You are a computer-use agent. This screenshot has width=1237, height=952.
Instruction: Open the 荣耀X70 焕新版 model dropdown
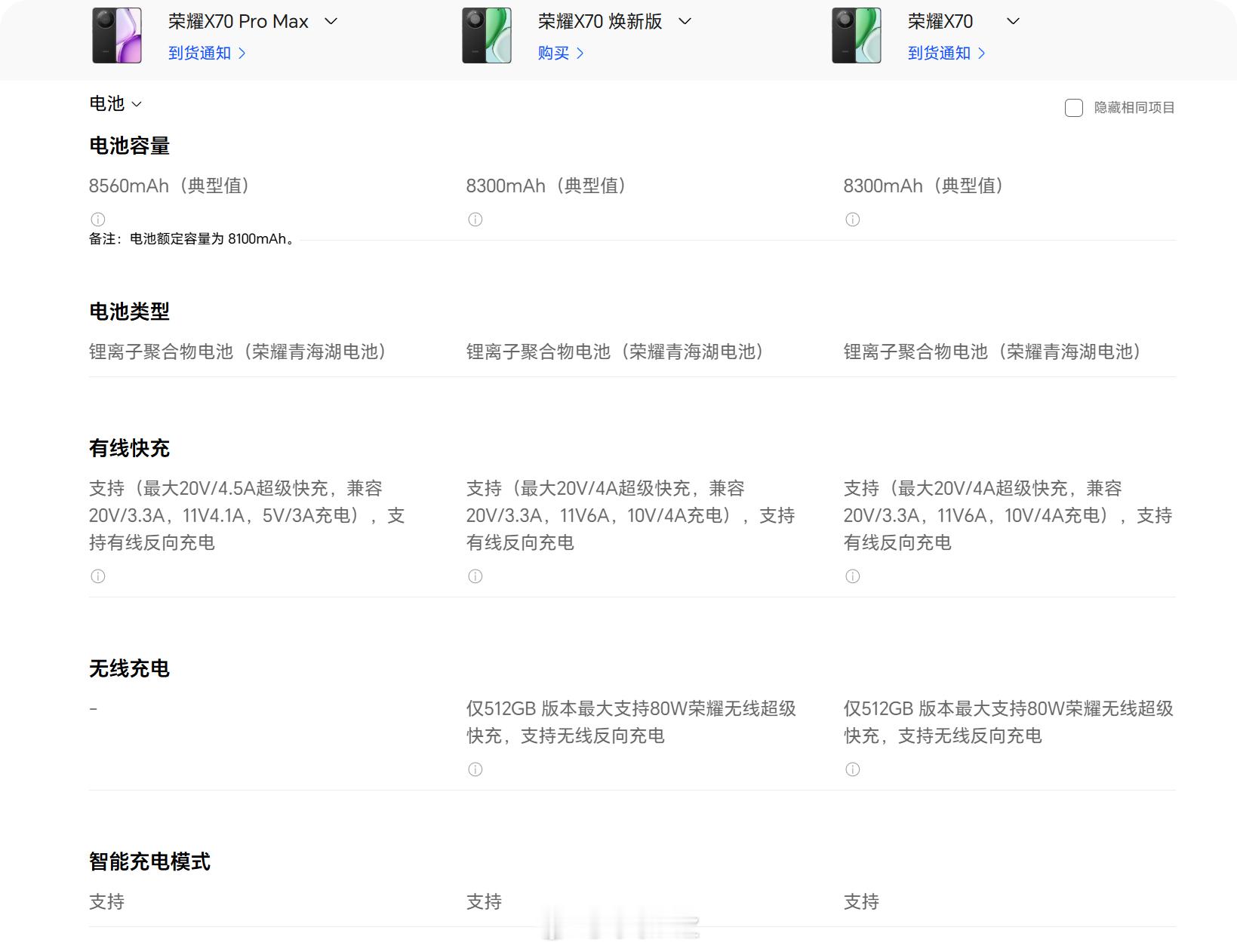pos(685,21)
